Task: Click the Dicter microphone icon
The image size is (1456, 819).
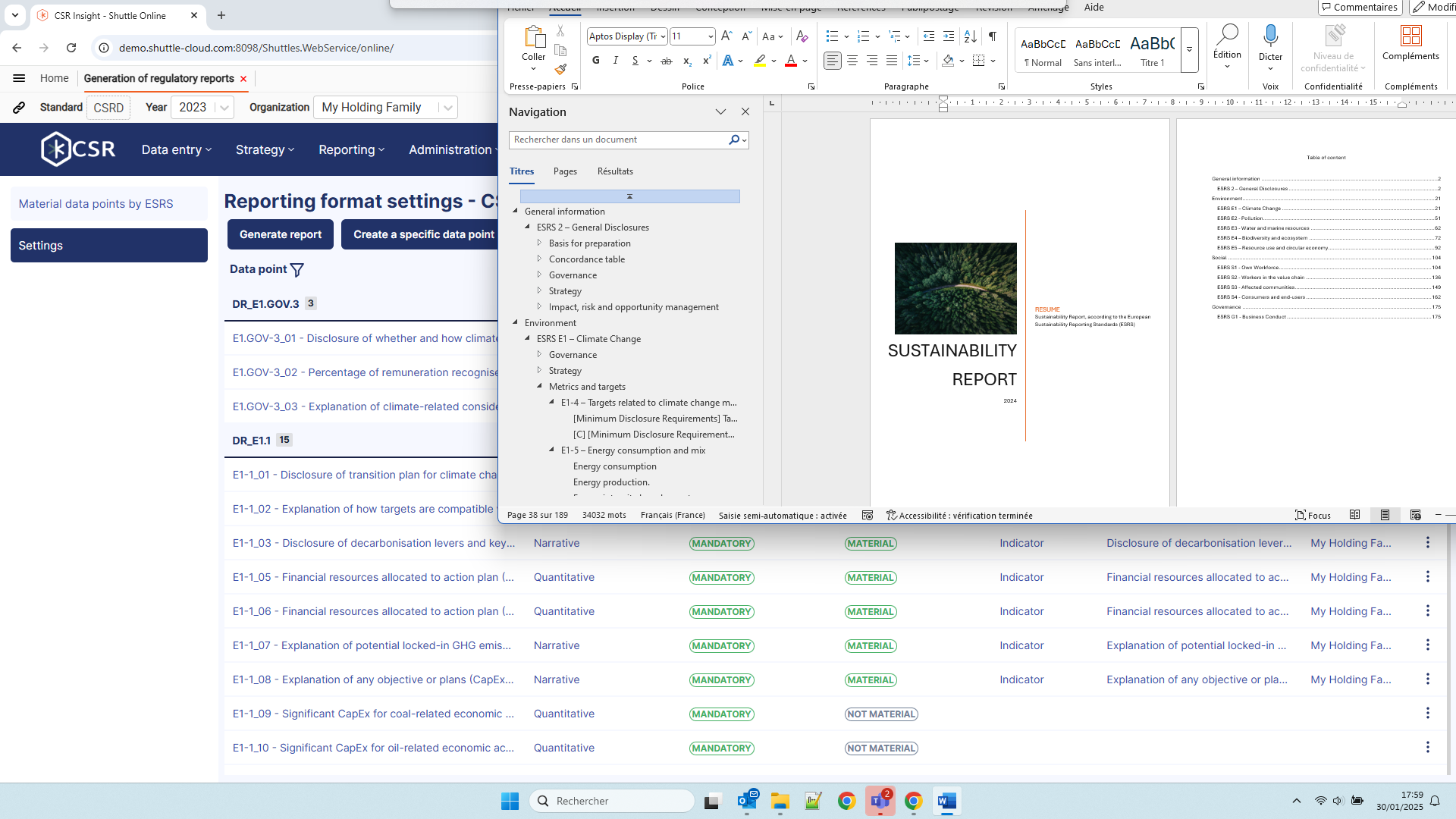Action: tap(1270, 36)
